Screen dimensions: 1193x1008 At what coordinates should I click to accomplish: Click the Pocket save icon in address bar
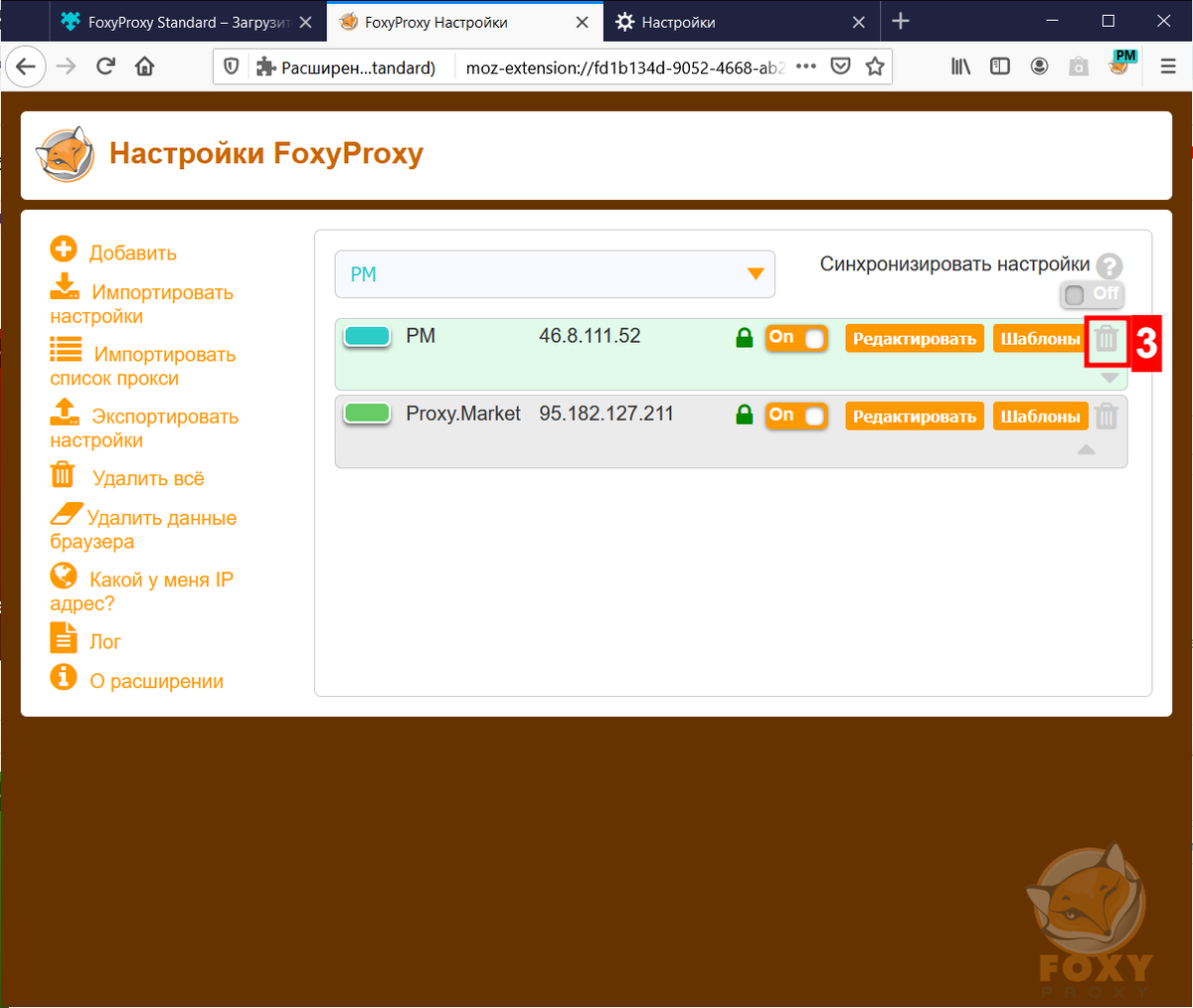(840, 67)
